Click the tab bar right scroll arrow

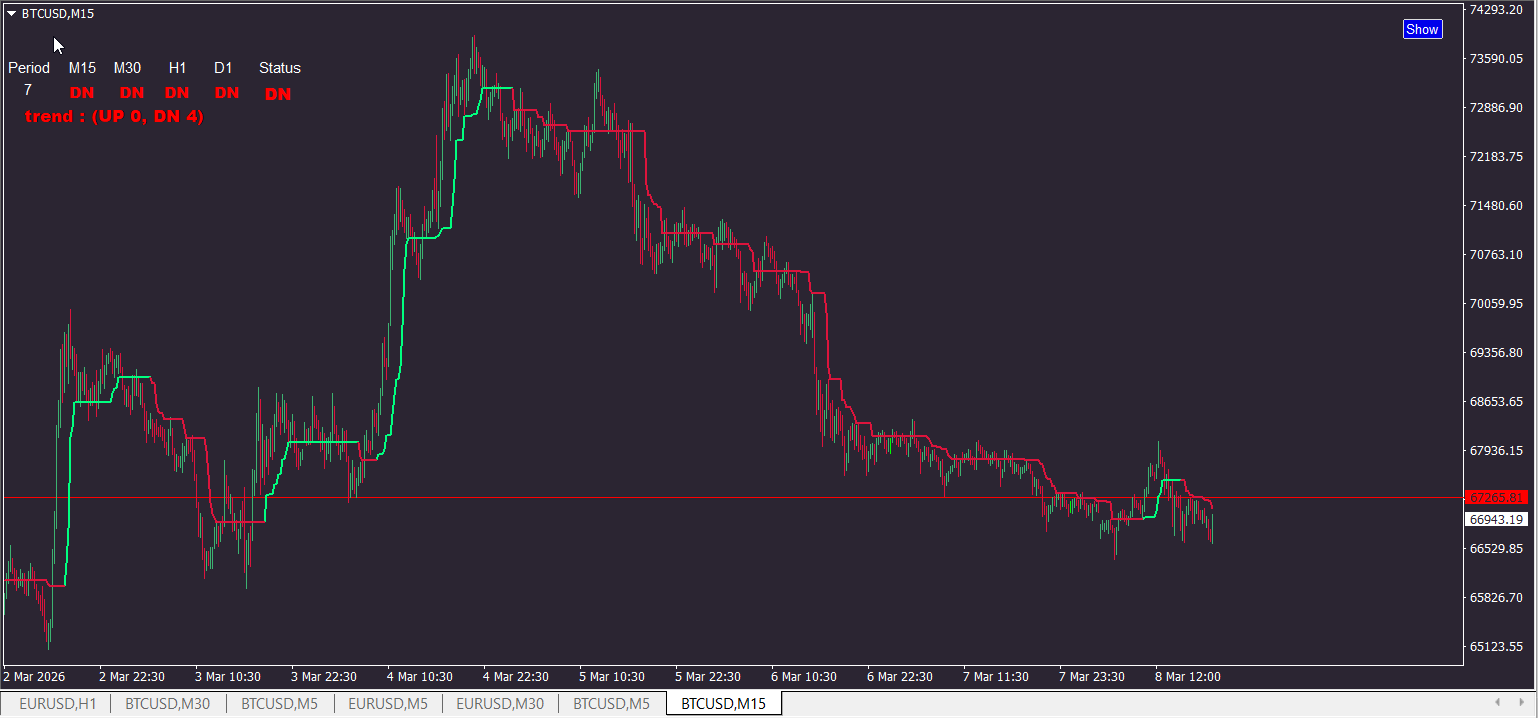[1524, 703]
